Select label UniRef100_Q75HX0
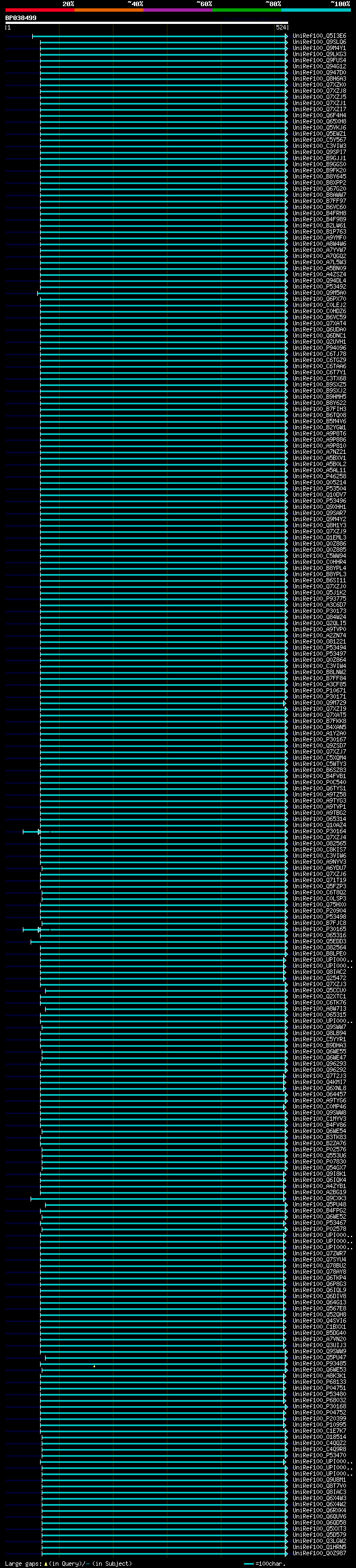The image size is (356, 1568). click(x=319, y=904)
